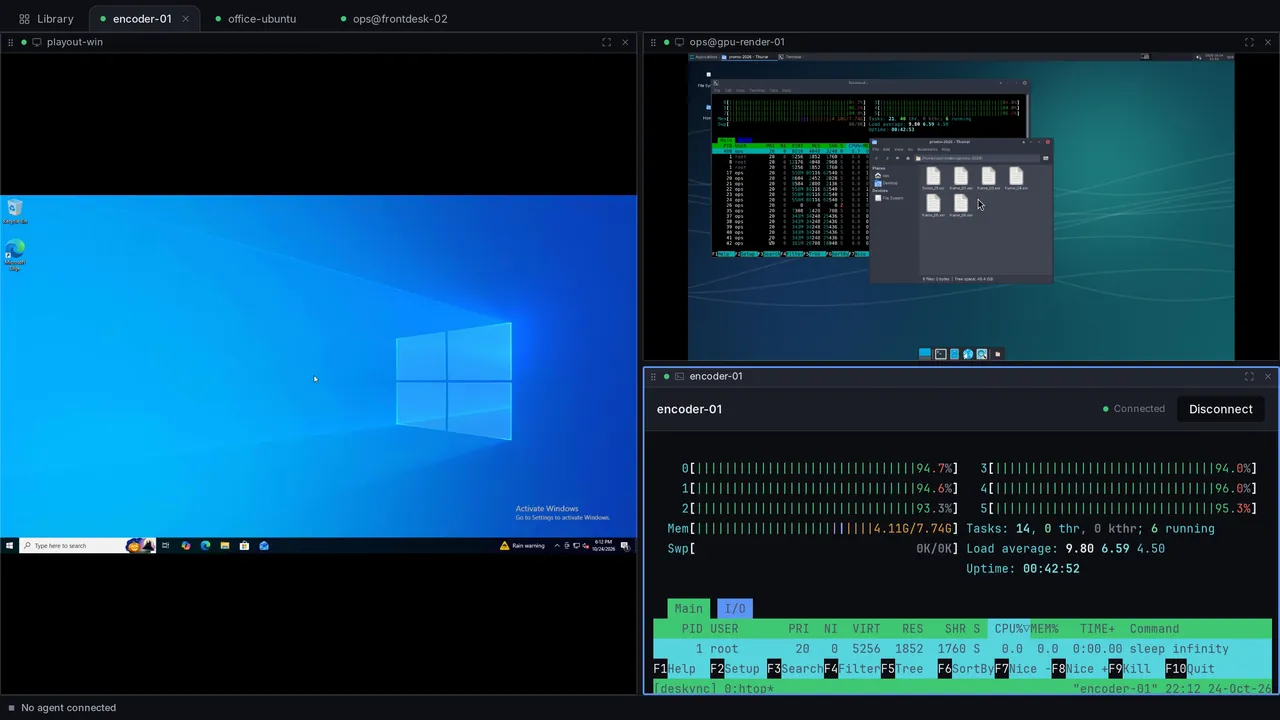Open the Rain warning weather alert
This screenshot has width=1280, height=720.
click(x=523, y=546)
